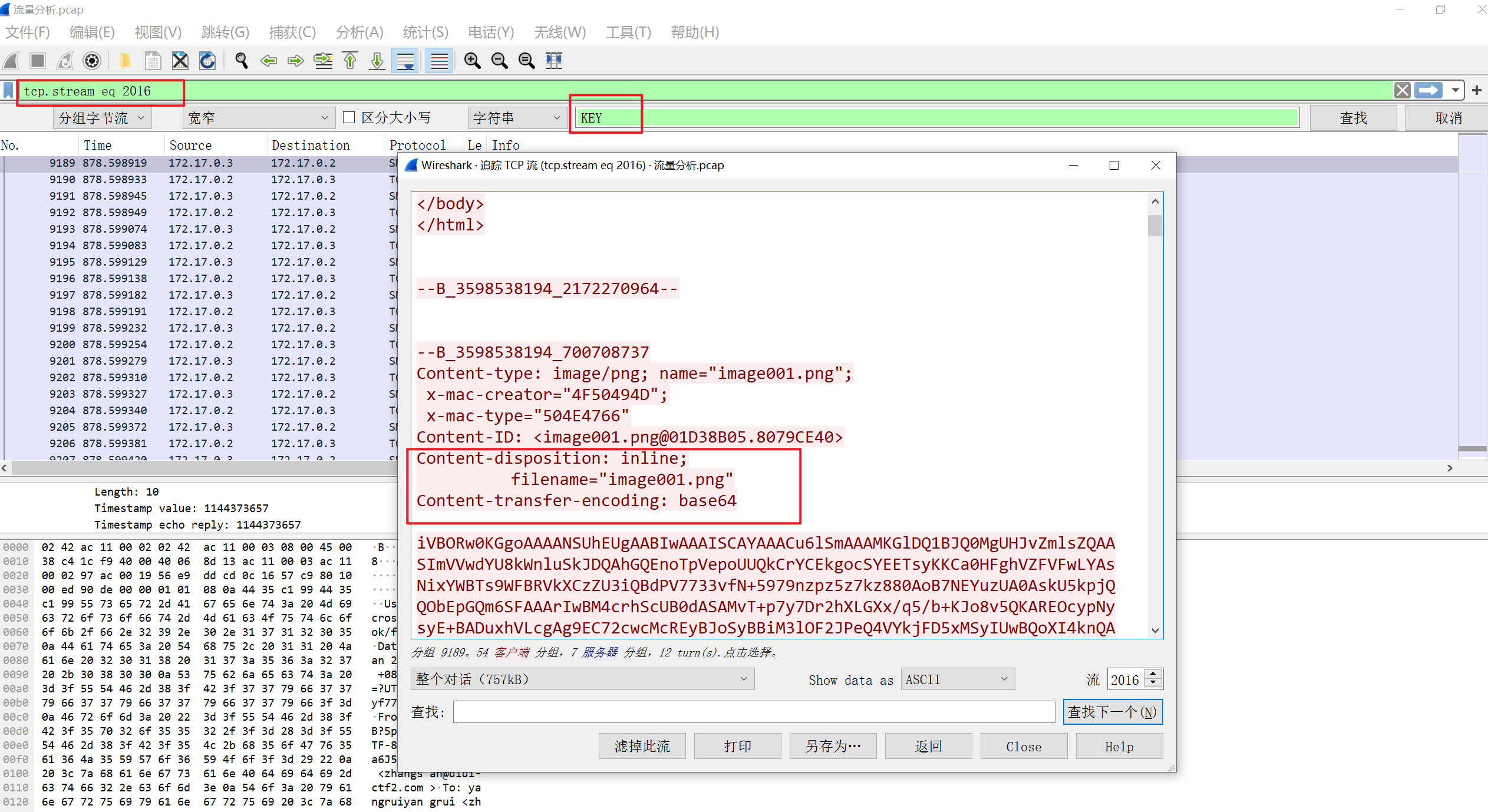Screen dimensions: 1488x812
Task: Click the stream content vertical scrollbar thumb
Action: tap(1155, 226)
